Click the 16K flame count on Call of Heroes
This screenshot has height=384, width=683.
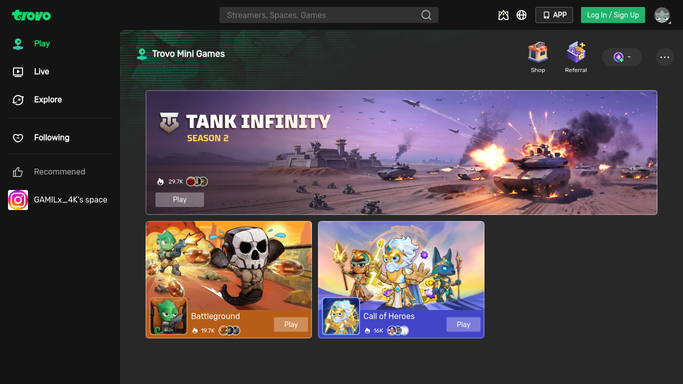374,330
